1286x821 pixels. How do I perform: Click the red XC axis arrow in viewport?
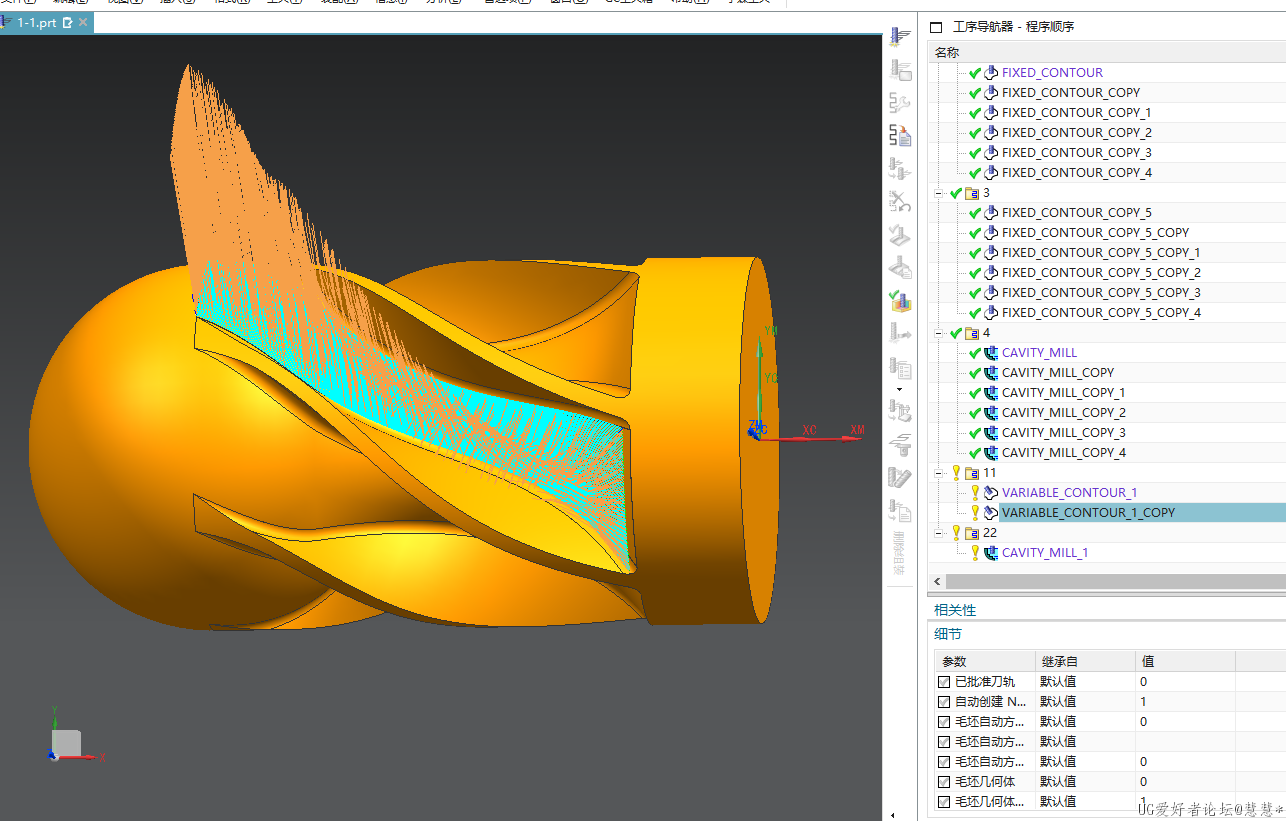[810, 436]
